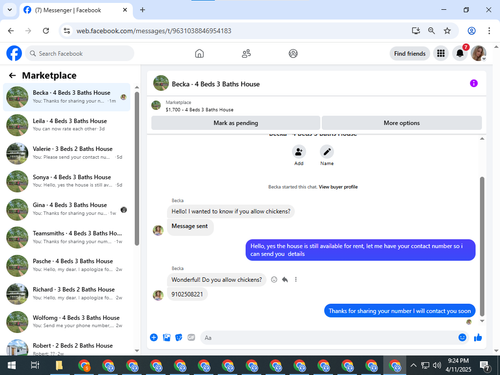Image resolution: width=500 pixels, height=375 pixels.
Task: Click the More options button
Action: tap(402, 123)
